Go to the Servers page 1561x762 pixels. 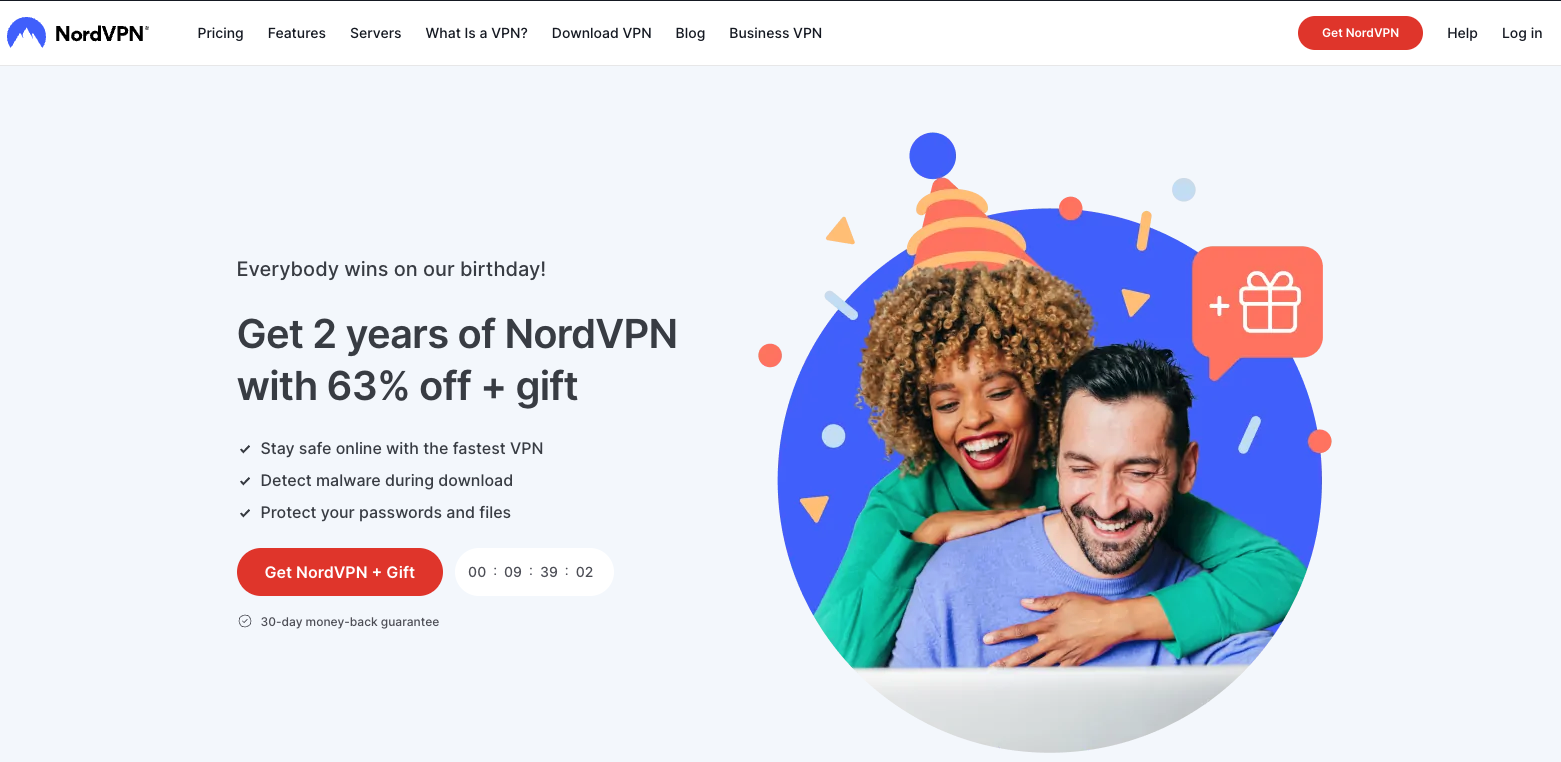coord(375,33)
